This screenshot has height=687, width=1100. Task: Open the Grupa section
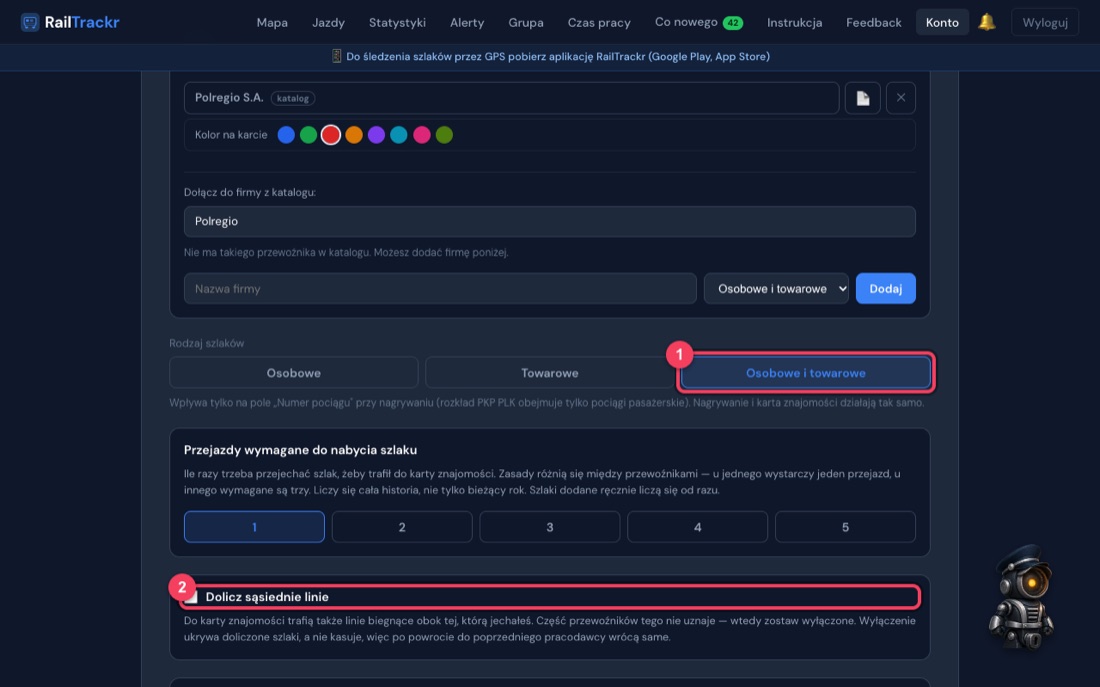point(526,22)
